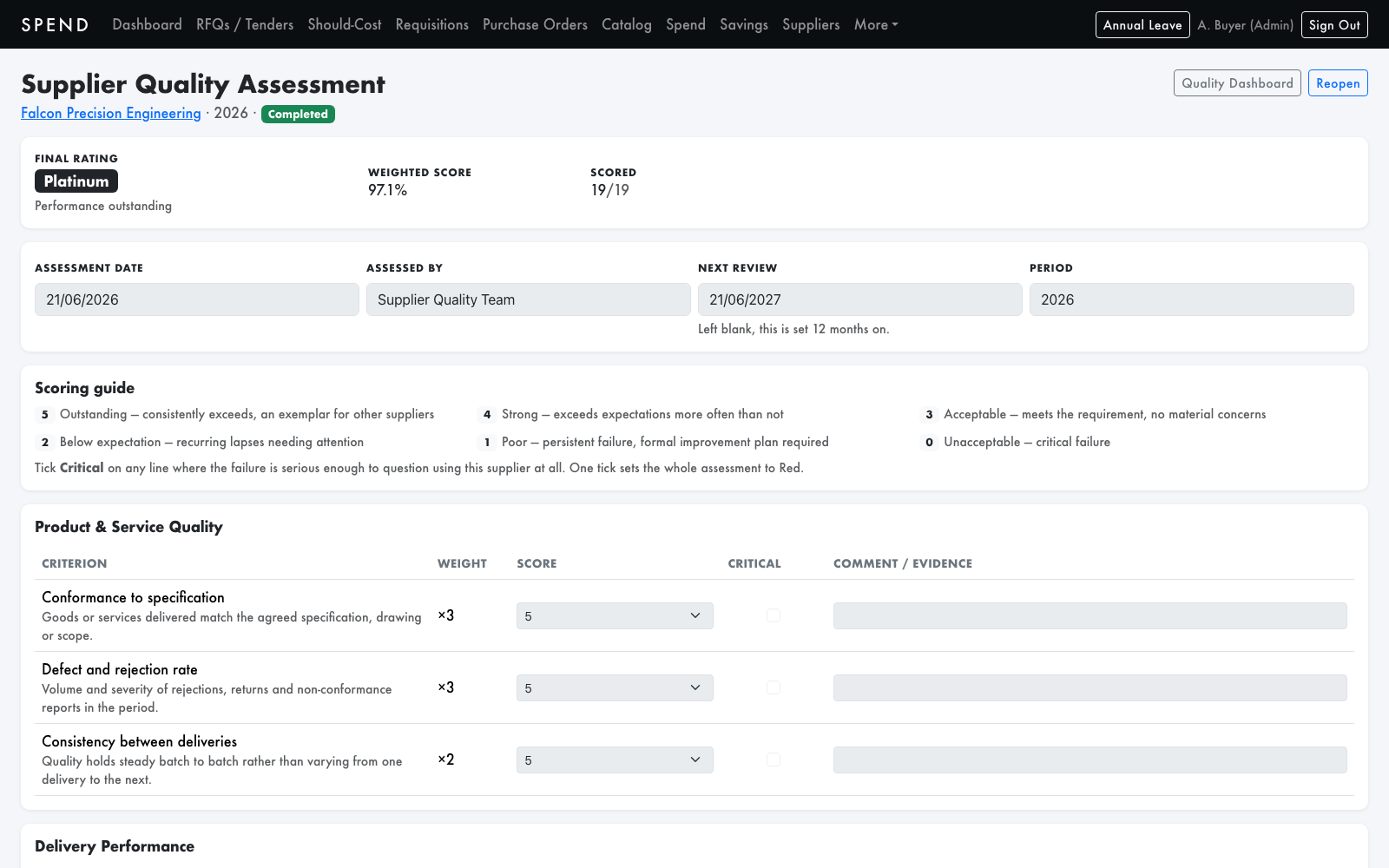Click comment field for Conformance to specification

pyautogui.click(x=1090, y=615)
